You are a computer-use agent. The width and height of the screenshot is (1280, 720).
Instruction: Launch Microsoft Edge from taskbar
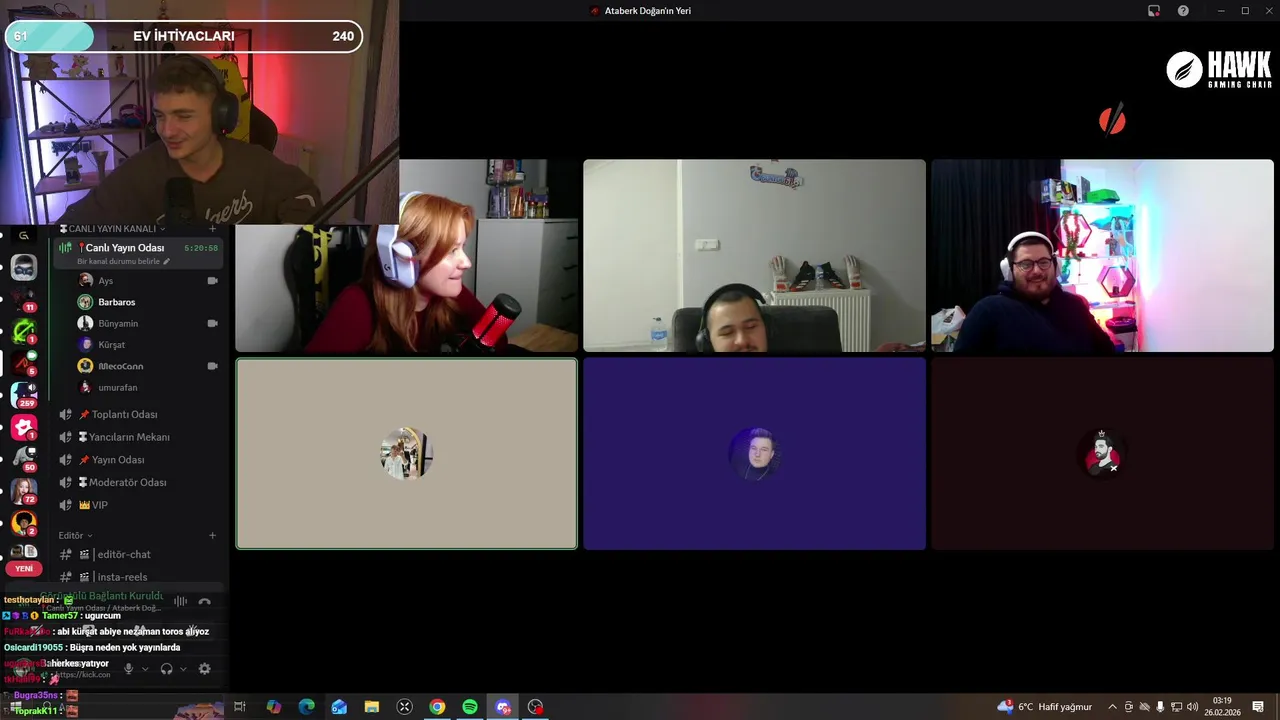pyautogui.click(x=306, y=707)
